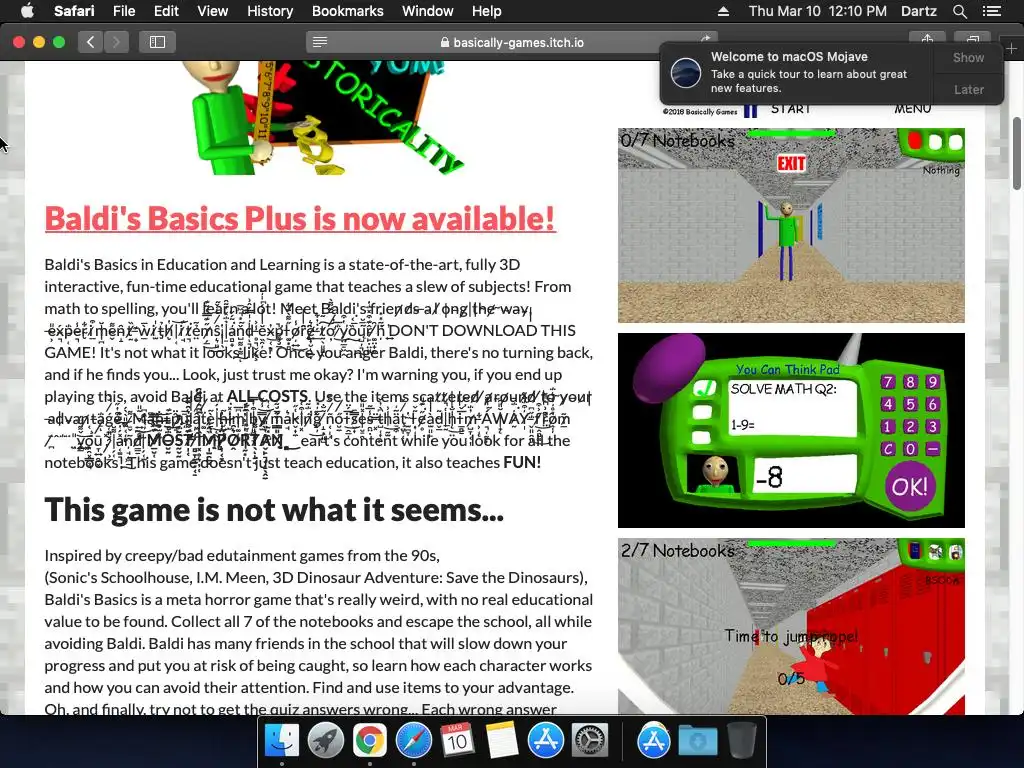
Task: Open the Baldi's Basics Plus link
Action: (300, 219)
